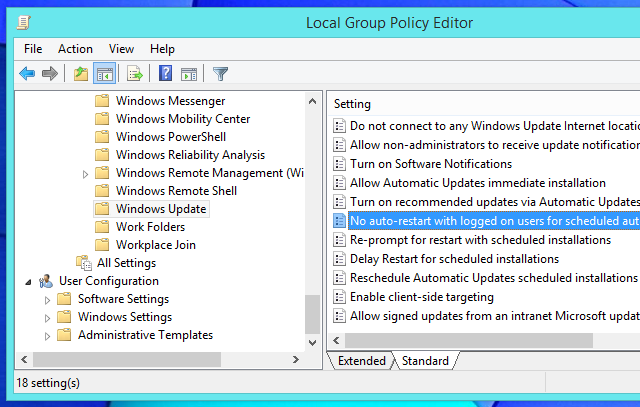Click the User Configuration node icon

click(46, 281)
